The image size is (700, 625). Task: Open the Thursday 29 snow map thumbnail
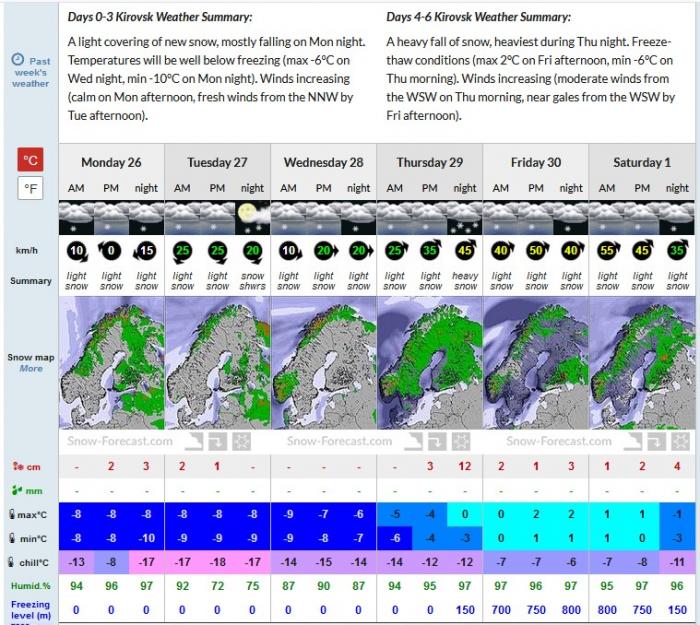(430, 362)
